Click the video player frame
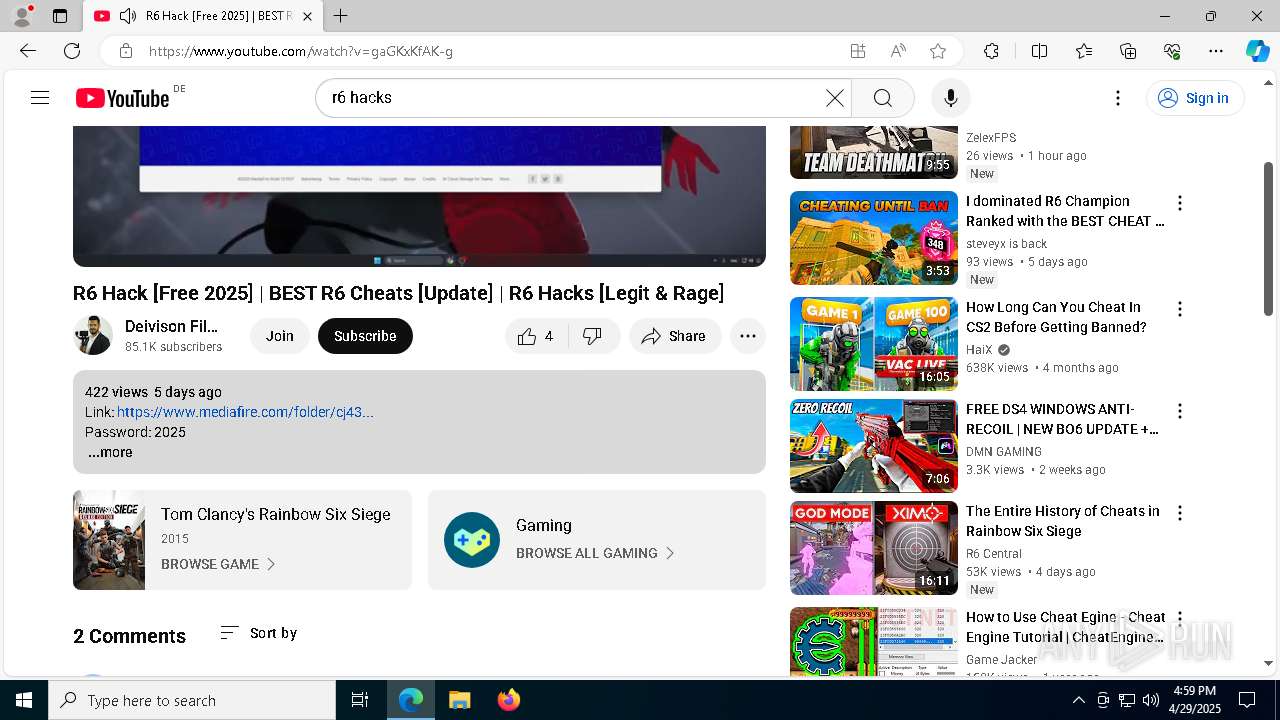Image resolution: width=1280 pixels, height=720 pixels. pyautogui.click(x=419, y=196)
